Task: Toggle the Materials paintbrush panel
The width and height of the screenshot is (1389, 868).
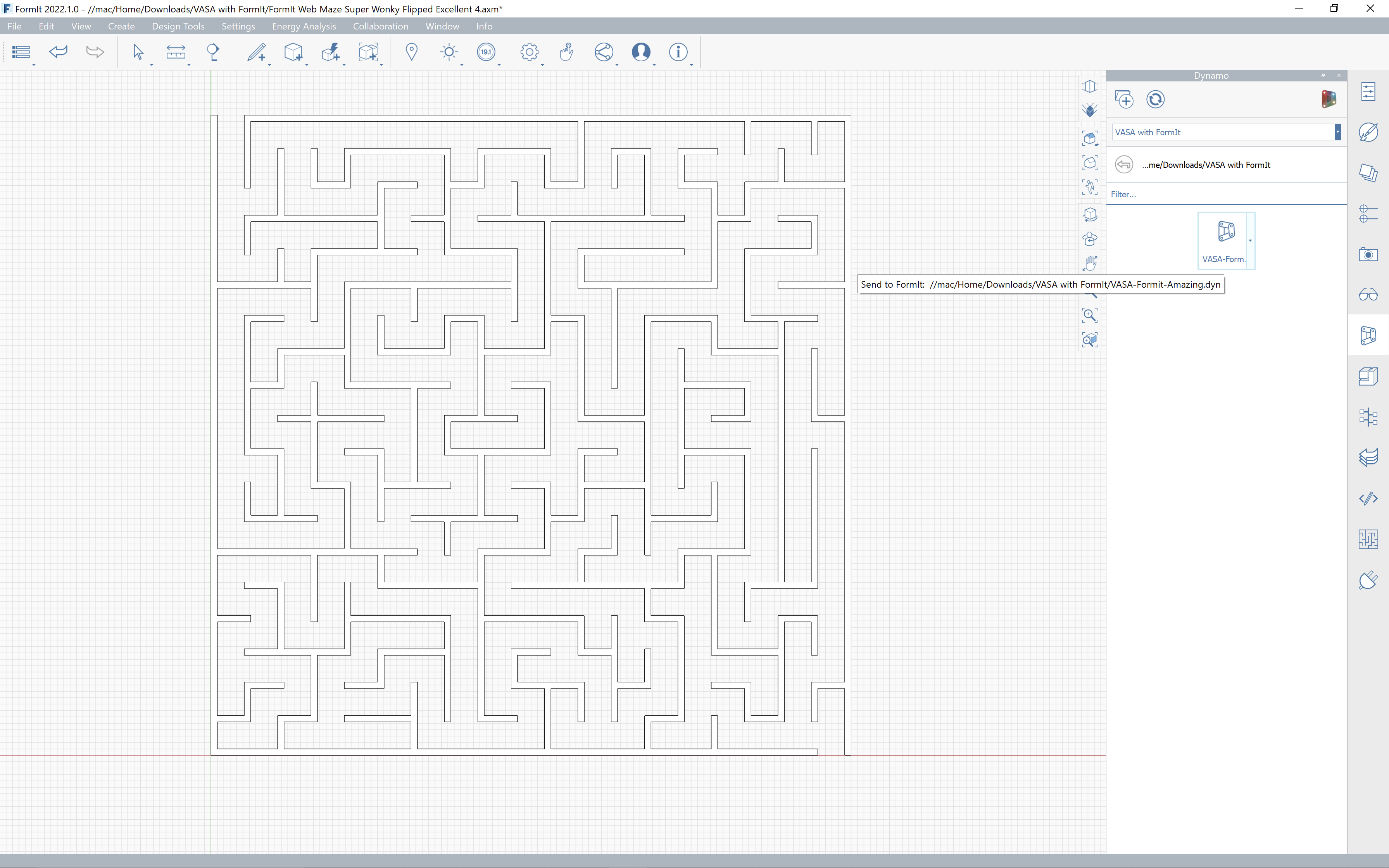Action: point(1368,132)
